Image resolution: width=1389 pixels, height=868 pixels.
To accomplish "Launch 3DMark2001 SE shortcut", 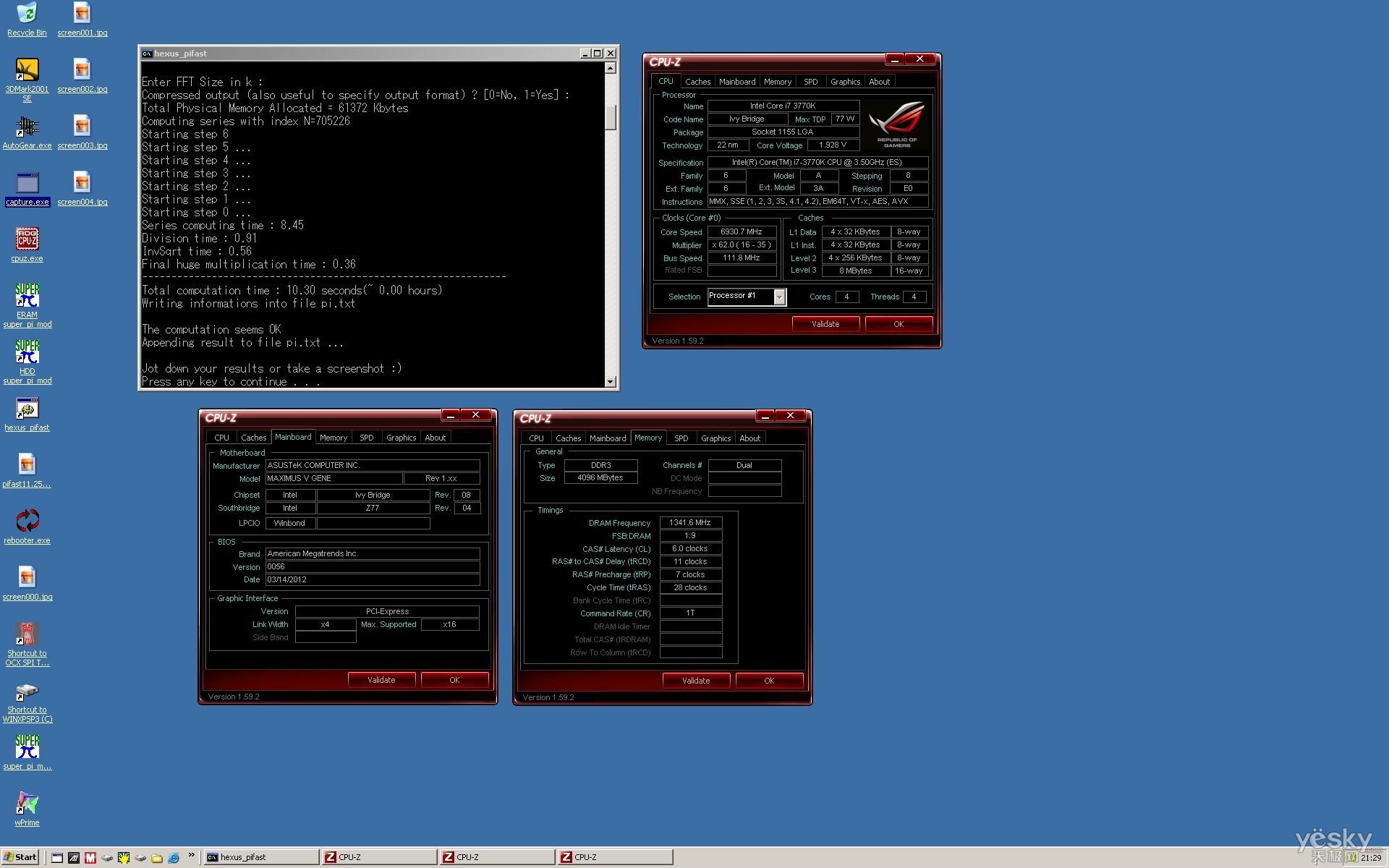I will pos(27,80).
